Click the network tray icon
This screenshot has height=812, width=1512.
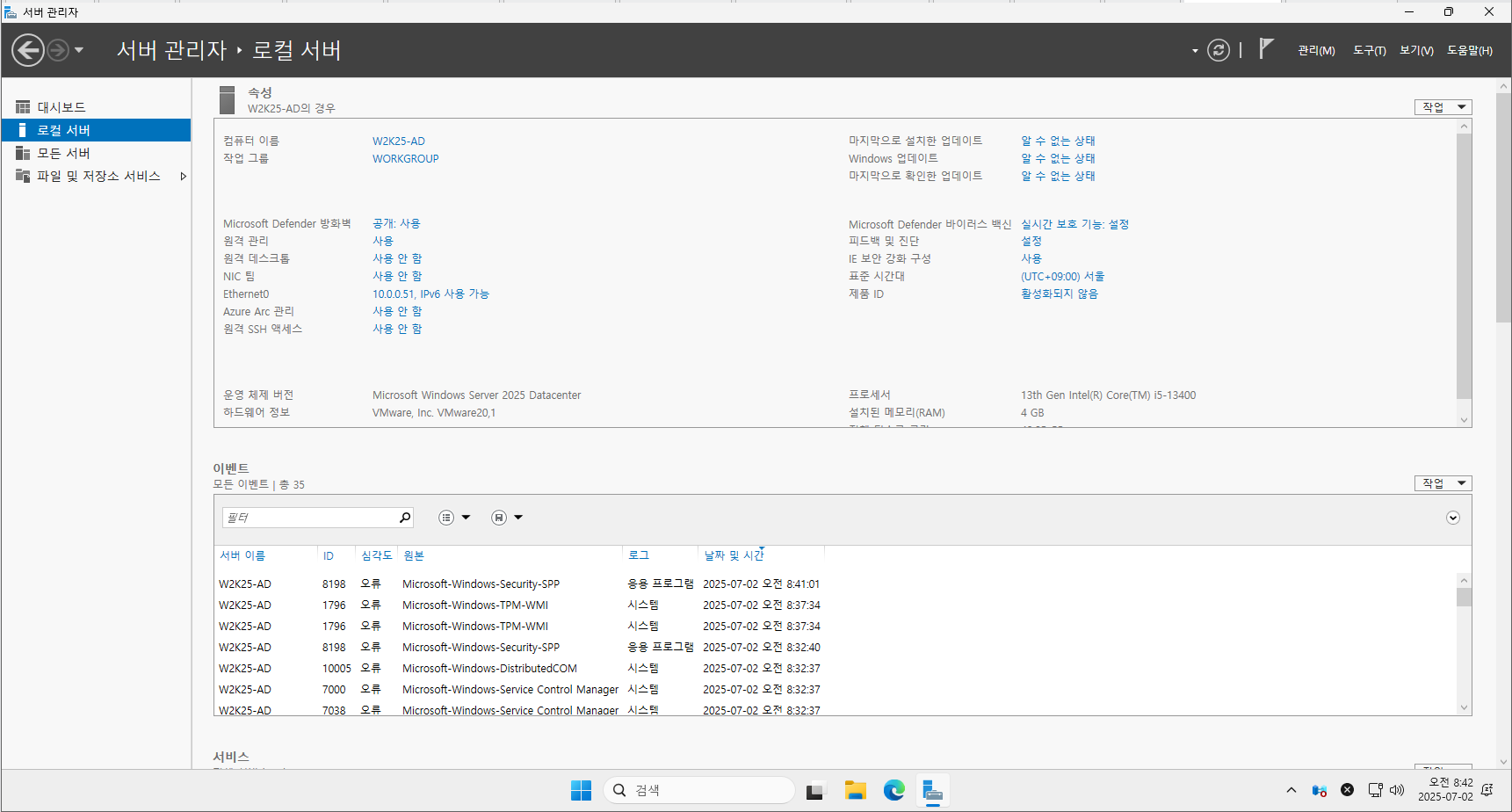pyautogui.click(x=1375, y=790)
